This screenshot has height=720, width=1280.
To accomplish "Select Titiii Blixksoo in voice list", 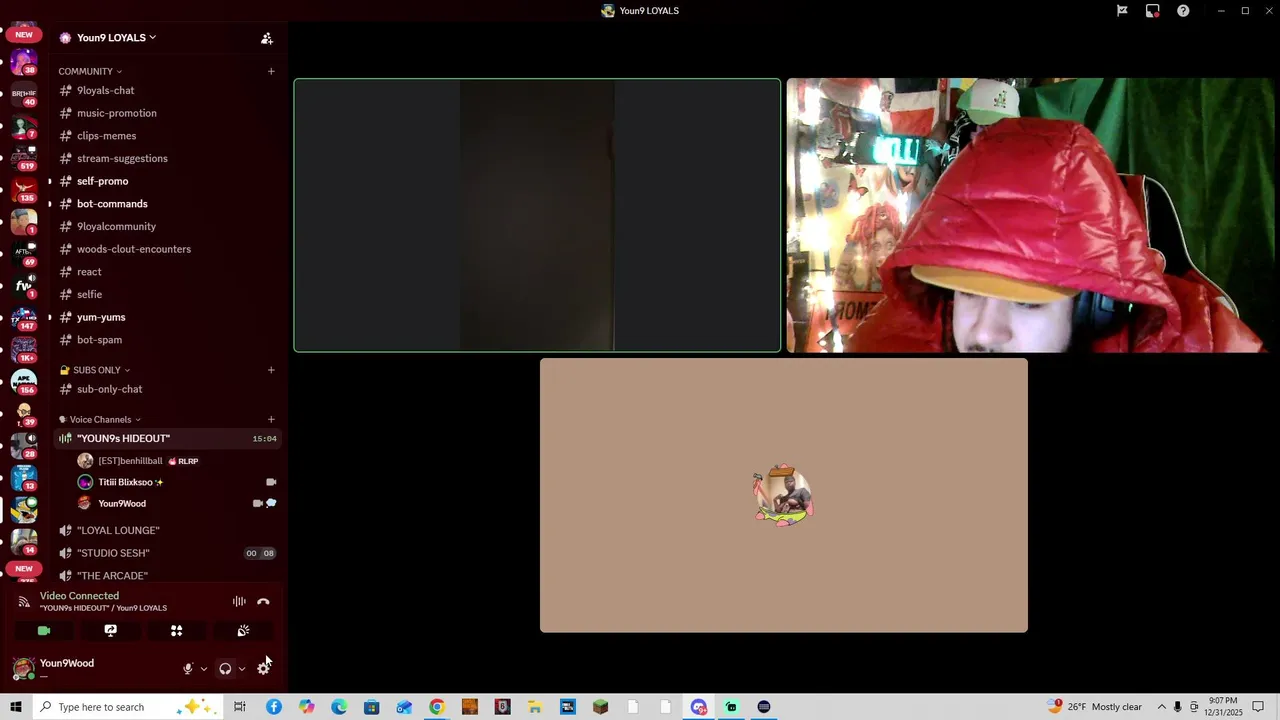I will click(125, 482).
